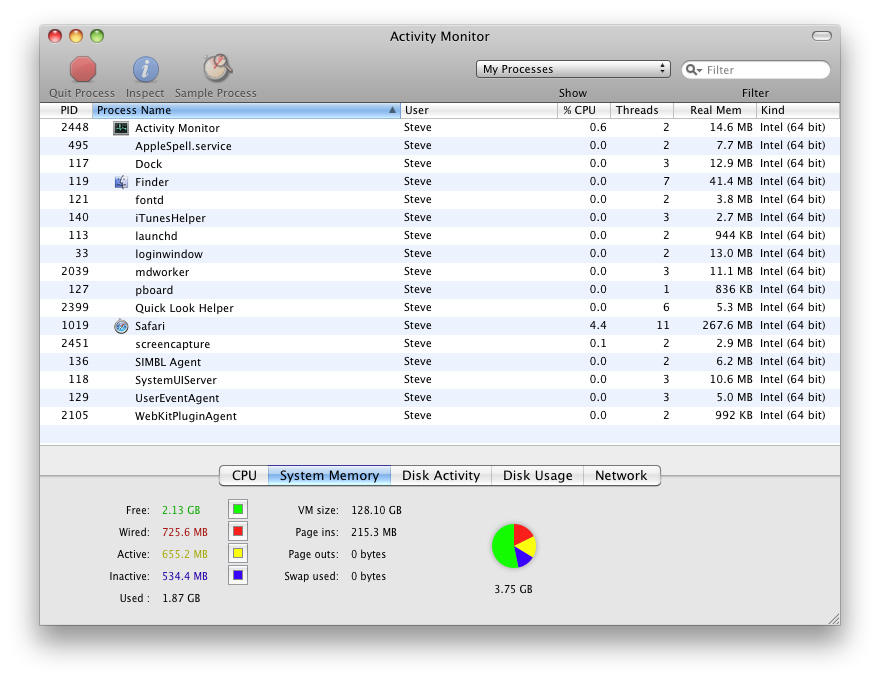880x680 pixels.
Task: Select the iTunesHelper process row
Action: [439, 218]
